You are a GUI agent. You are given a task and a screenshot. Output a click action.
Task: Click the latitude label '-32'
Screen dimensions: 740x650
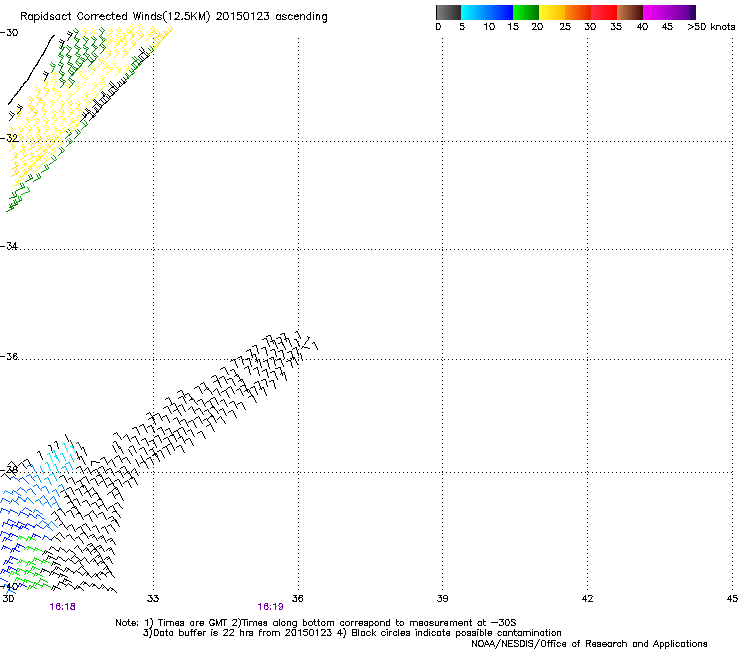point(9,138)
